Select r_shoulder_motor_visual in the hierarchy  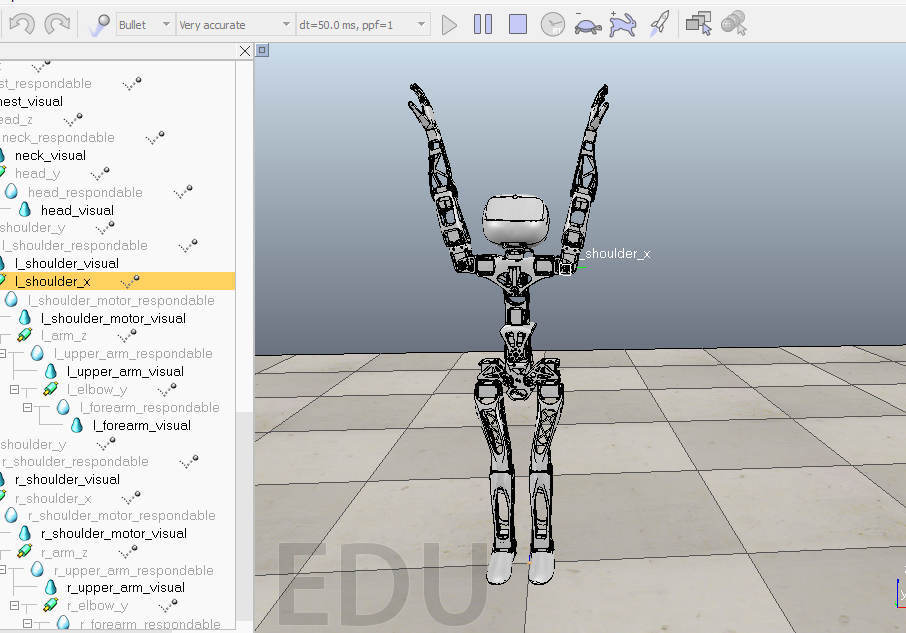pyautogui.click(x=113, y=533)
